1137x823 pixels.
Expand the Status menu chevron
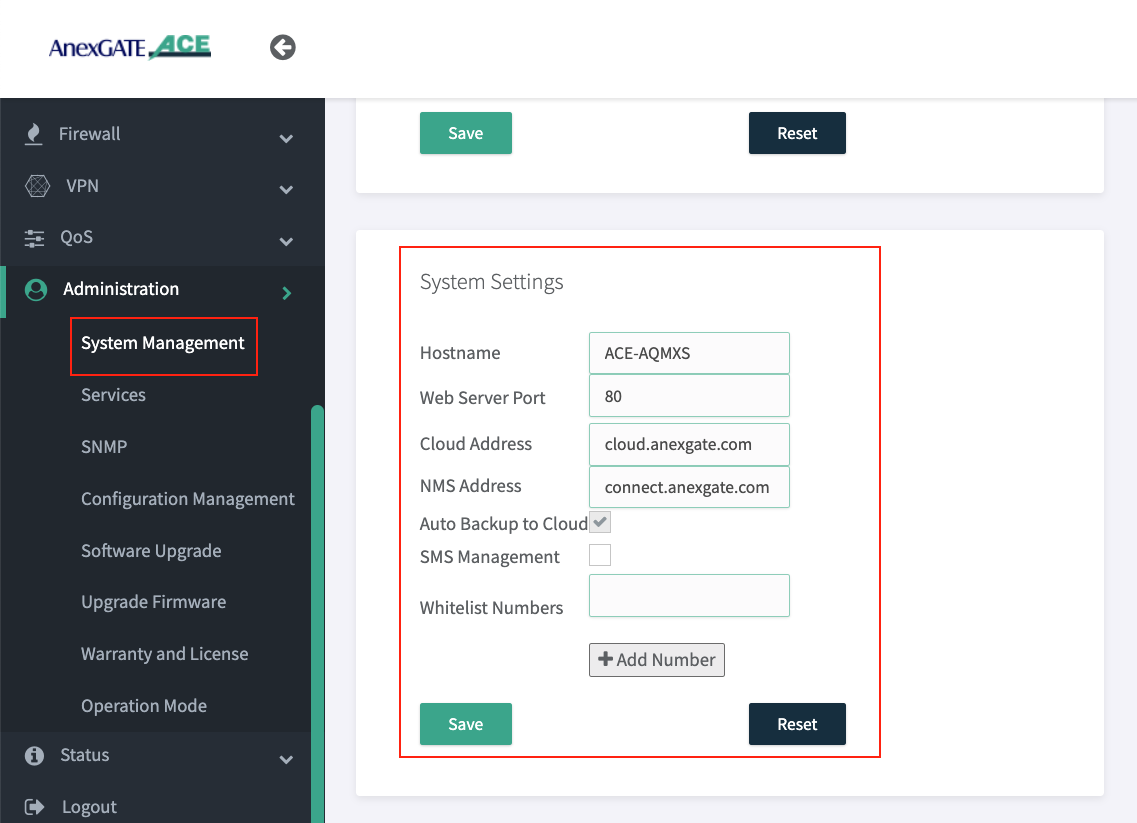coord(286,759)
